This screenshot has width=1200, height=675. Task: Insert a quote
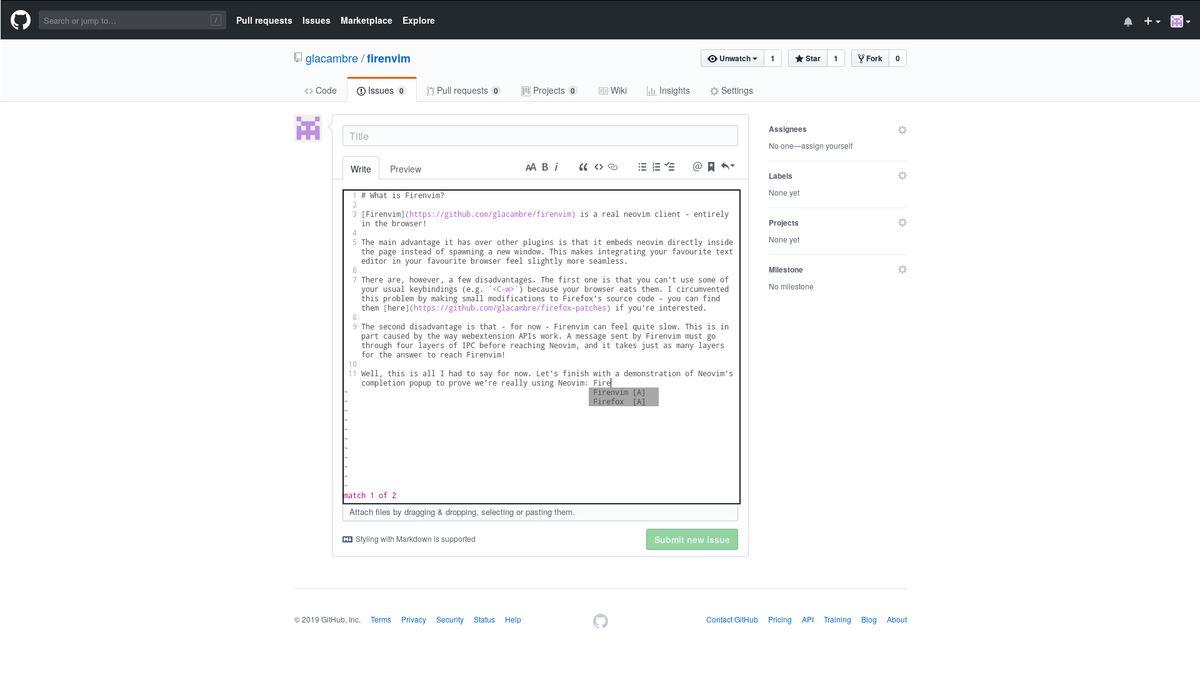coord(583,167)
